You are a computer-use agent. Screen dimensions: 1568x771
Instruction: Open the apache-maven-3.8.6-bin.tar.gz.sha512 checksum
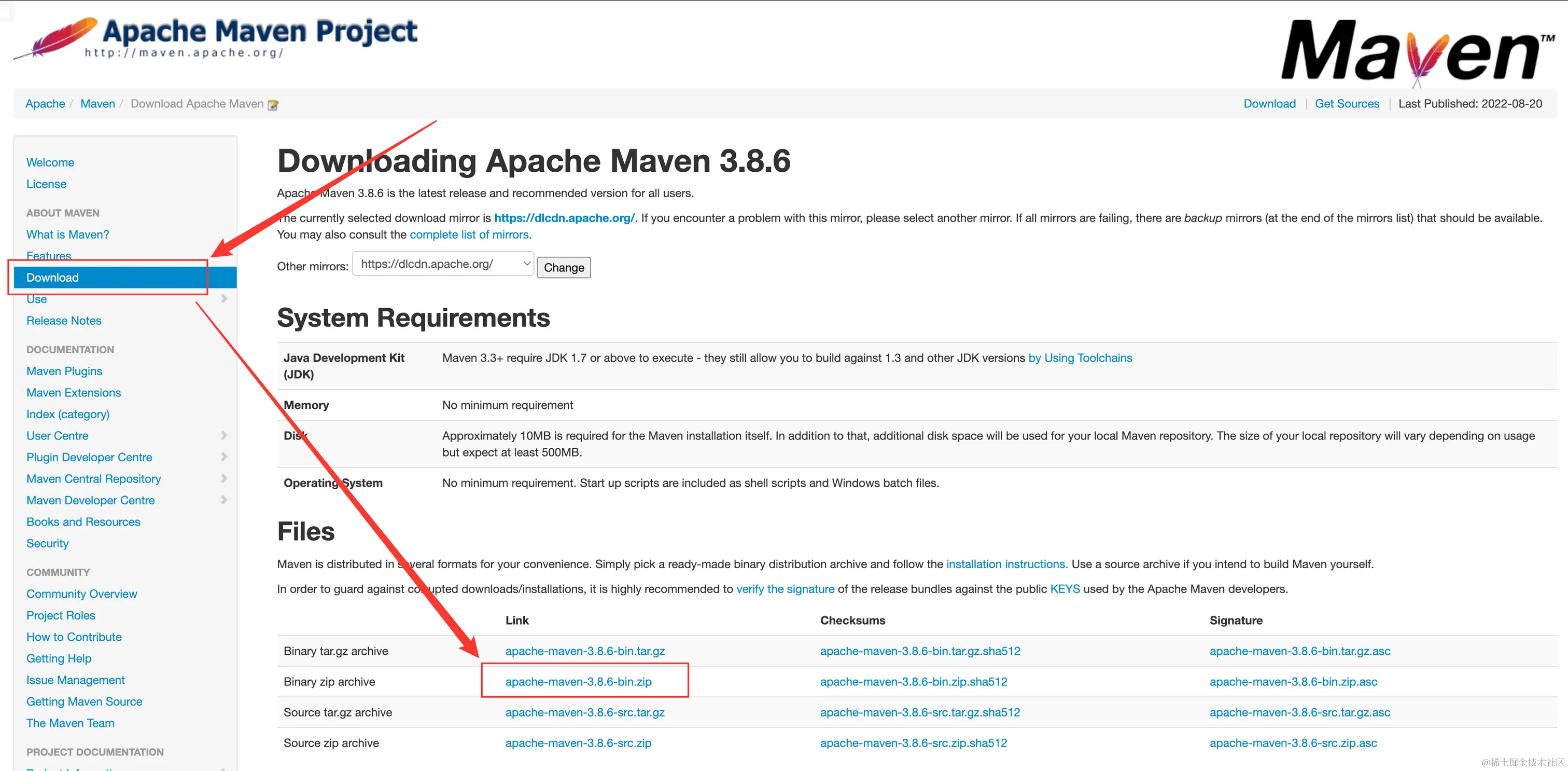point(919,651)
